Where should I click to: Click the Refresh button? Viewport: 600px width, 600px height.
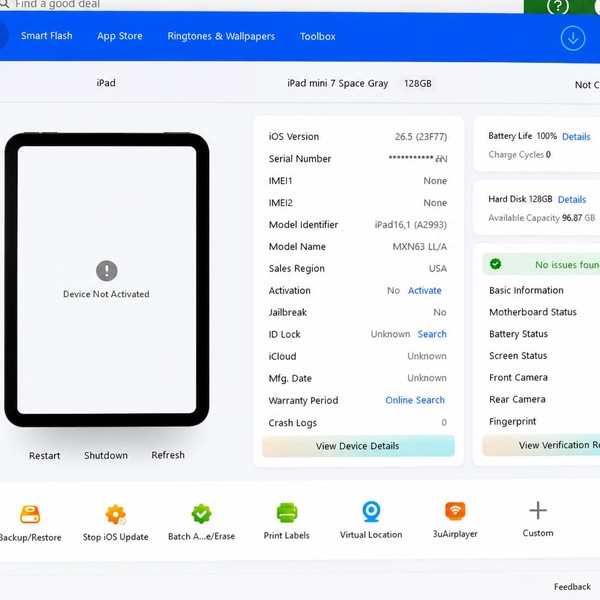pyautogui.click(x=168, y=455)
